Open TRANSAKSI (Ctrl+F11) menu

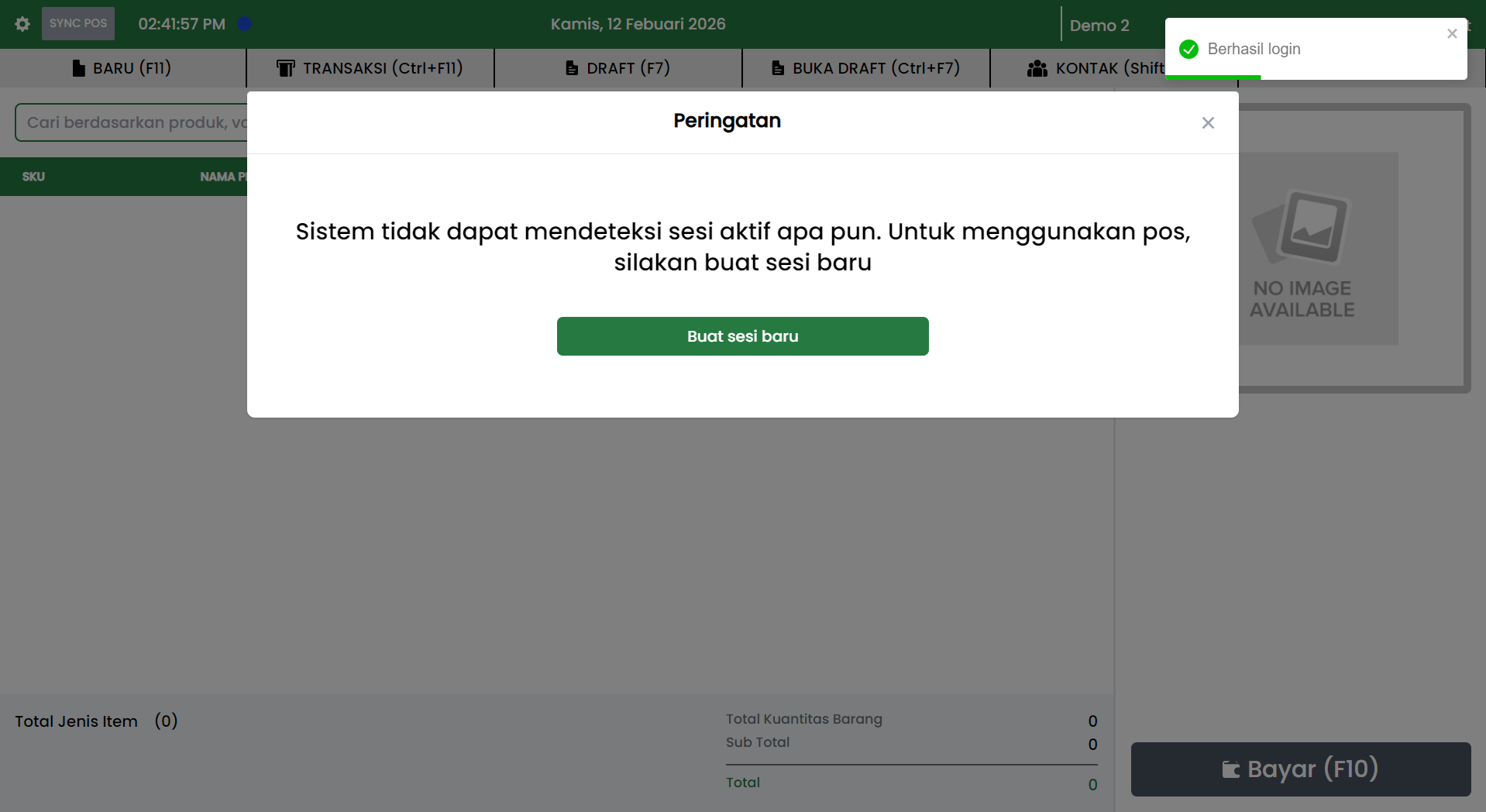tap(370, 68)
